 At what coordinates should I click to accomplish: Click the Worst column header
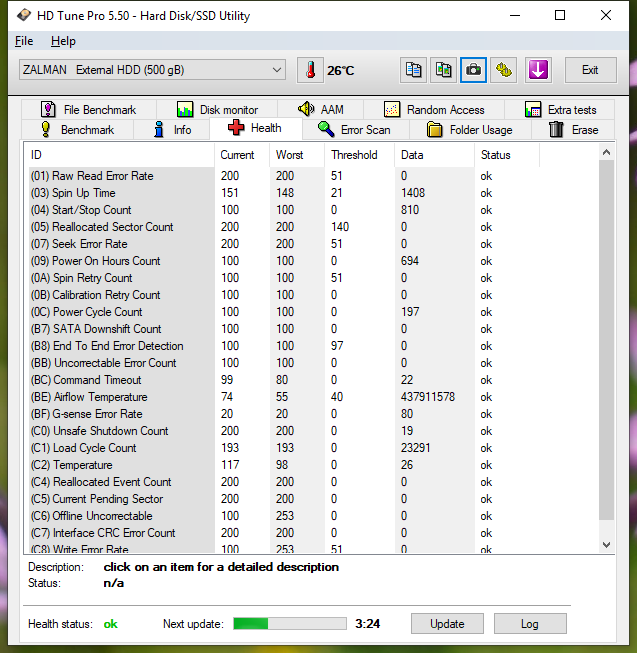pyautogui.click(x=297, y=155)
